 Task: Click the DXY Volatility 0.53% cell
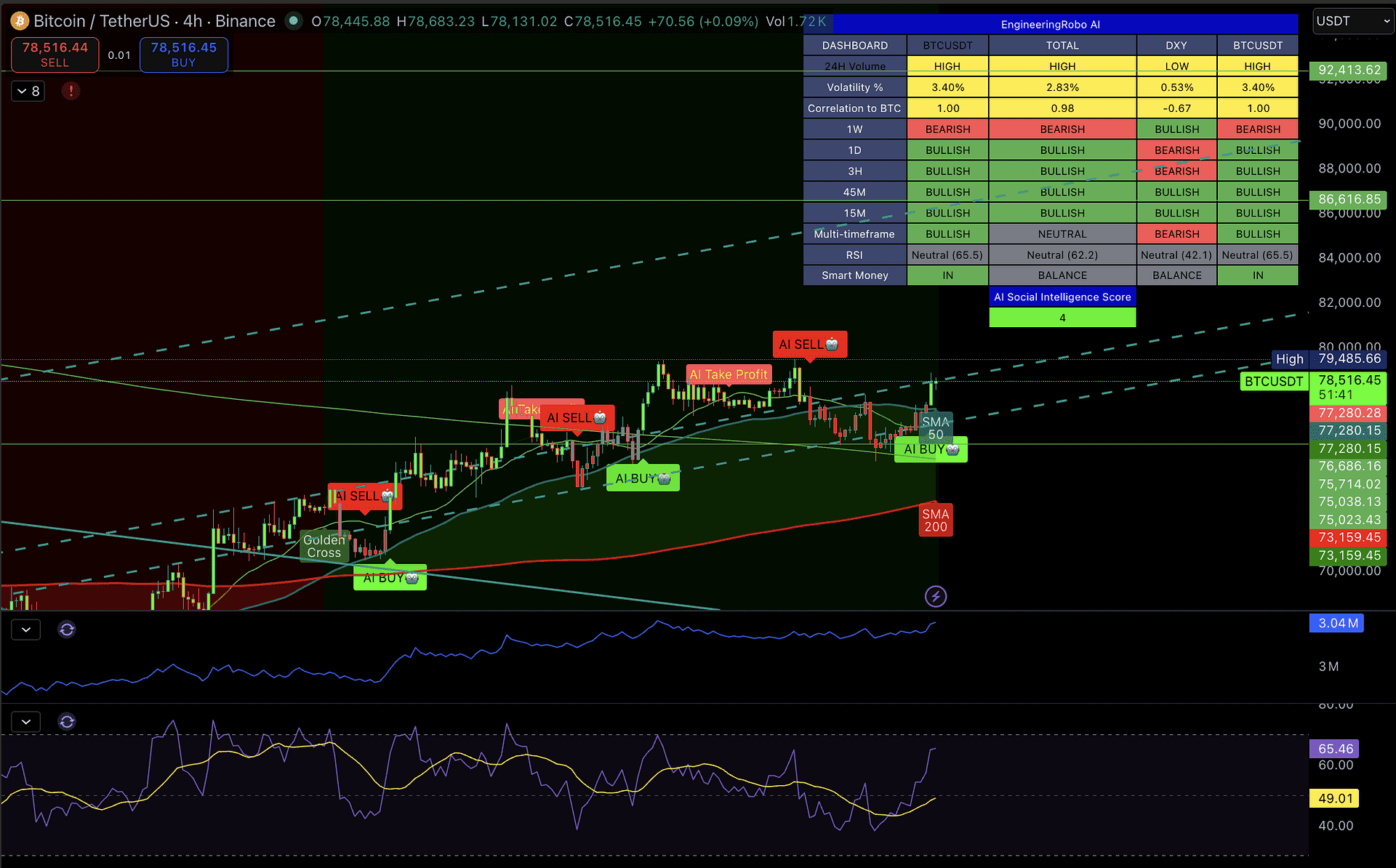coord(1176,87)
